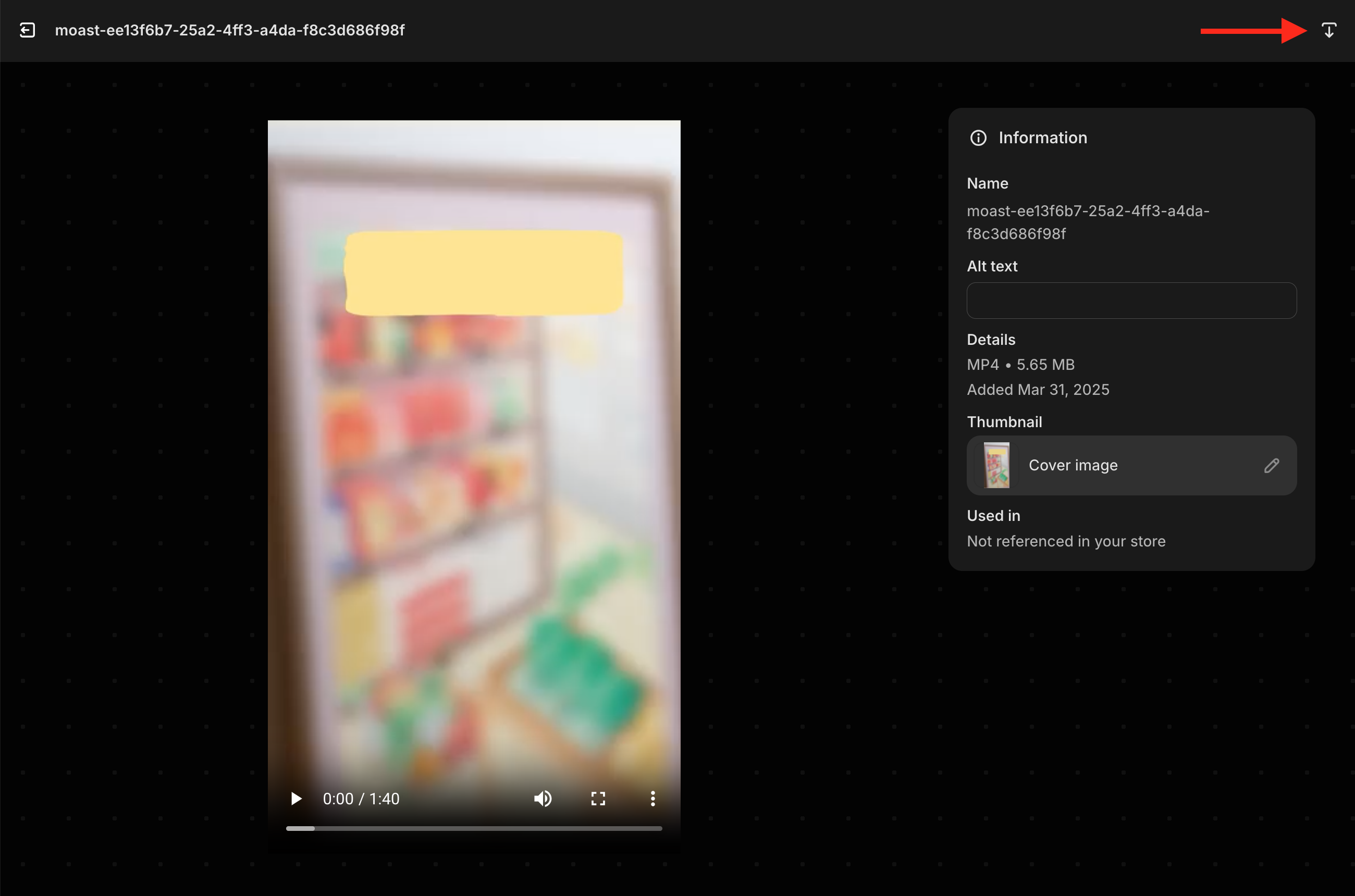Seek on the video progress bar
The image size is (1355, 896).
click(x=474, y=828)
